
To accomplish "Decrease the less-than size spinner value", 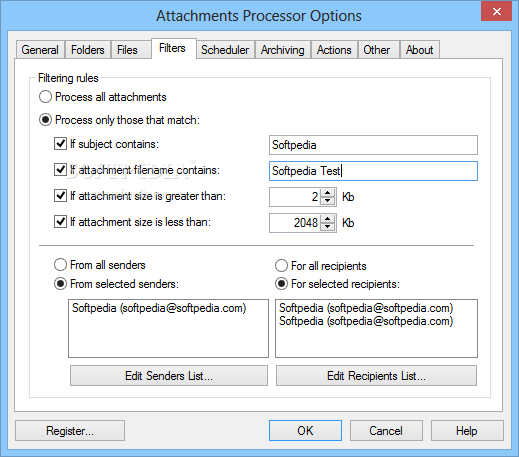I will (x=328, y=226).
